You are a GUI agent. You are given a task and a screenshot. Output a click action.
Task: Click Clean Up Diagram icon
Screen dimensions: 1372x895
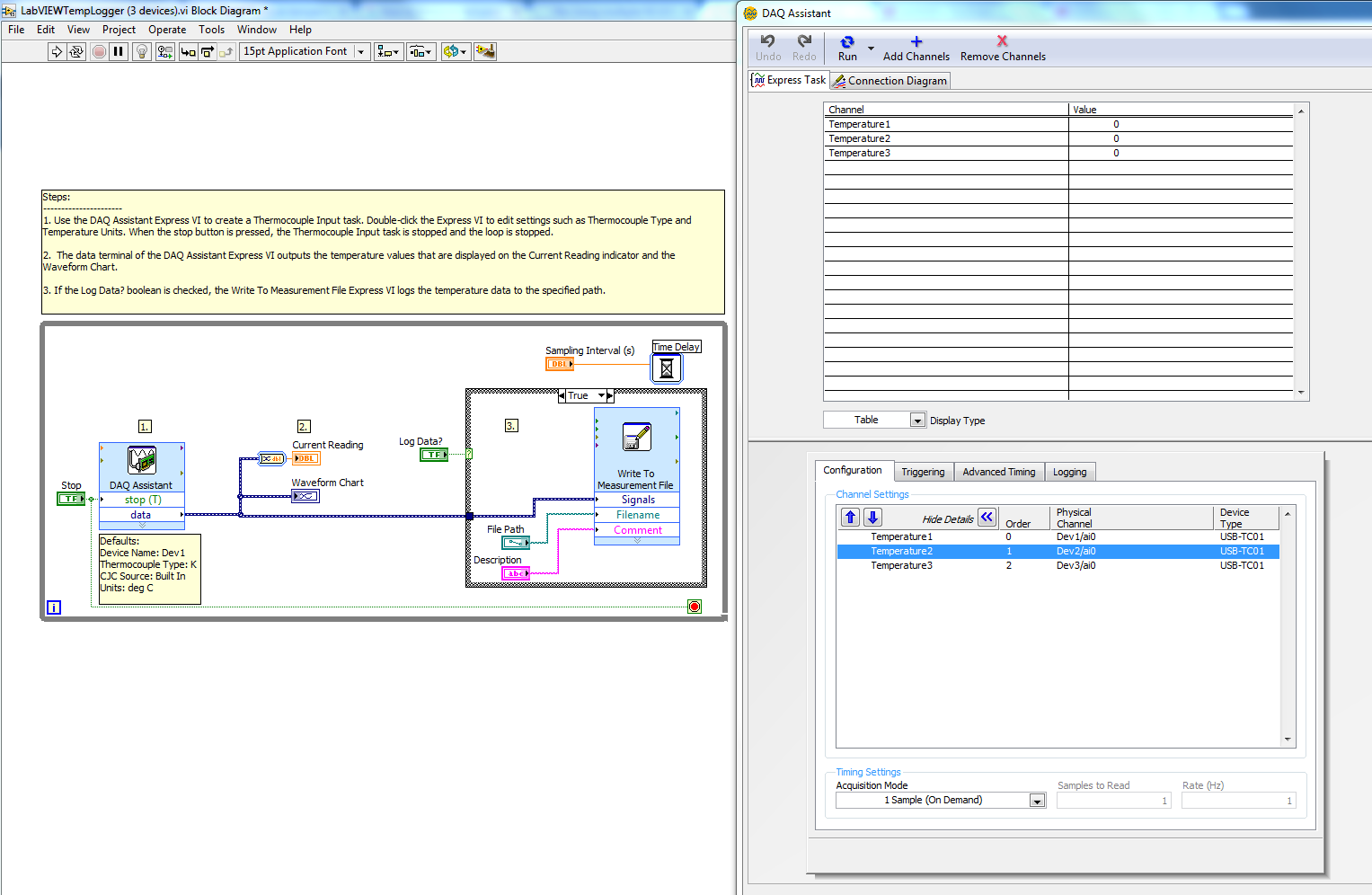coord(485,51)
